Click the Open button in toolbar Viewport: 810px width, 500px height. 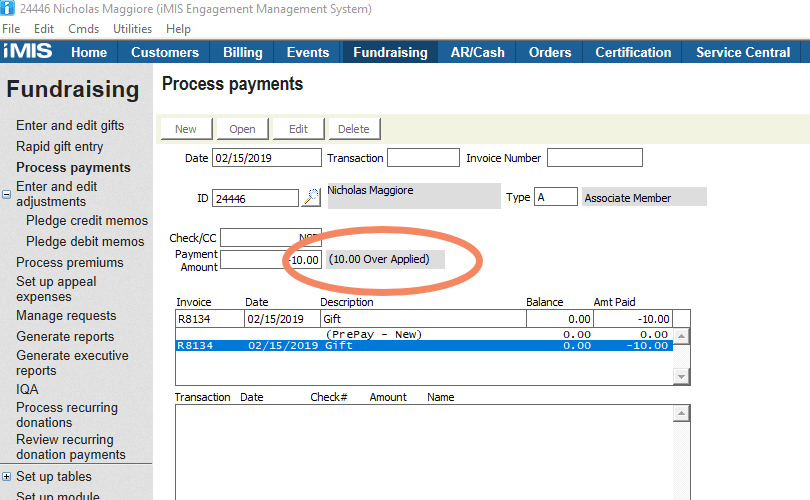(x=242, y=129)
